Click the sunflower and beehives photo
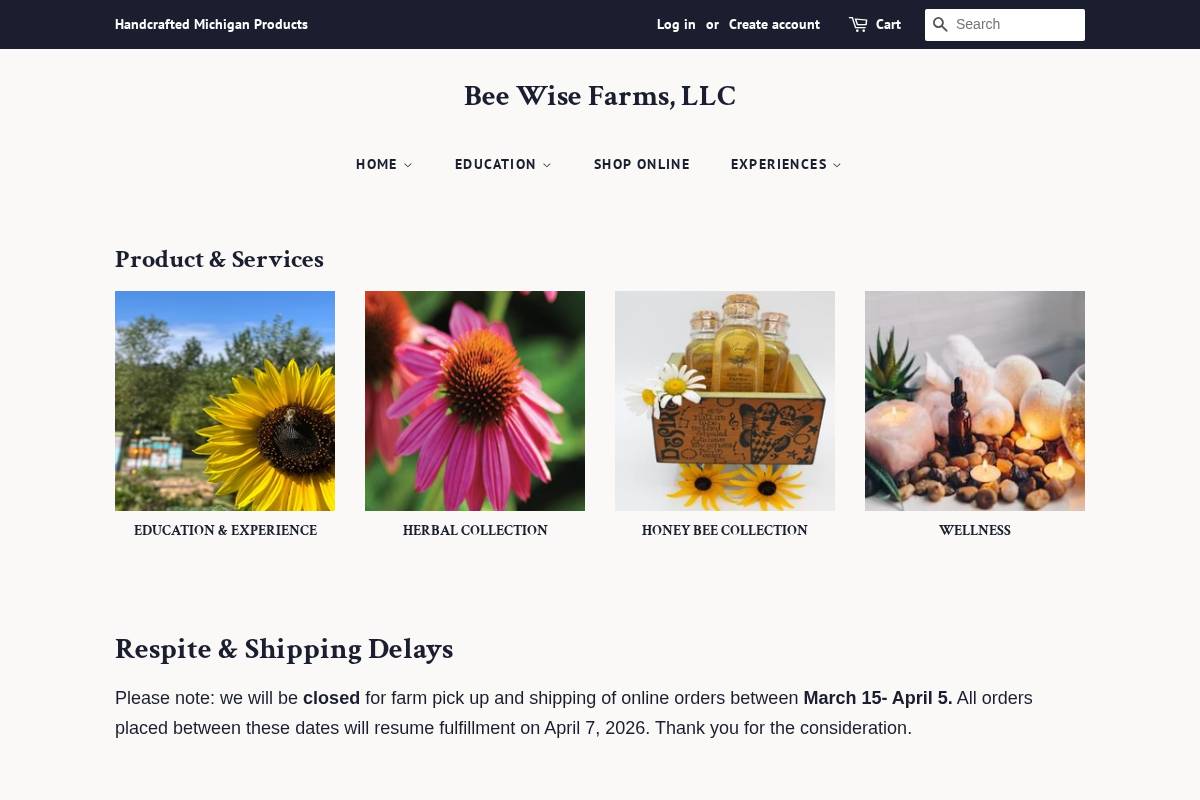Image resolution: width=1200 pixels, height=800 pixels. 225,401
